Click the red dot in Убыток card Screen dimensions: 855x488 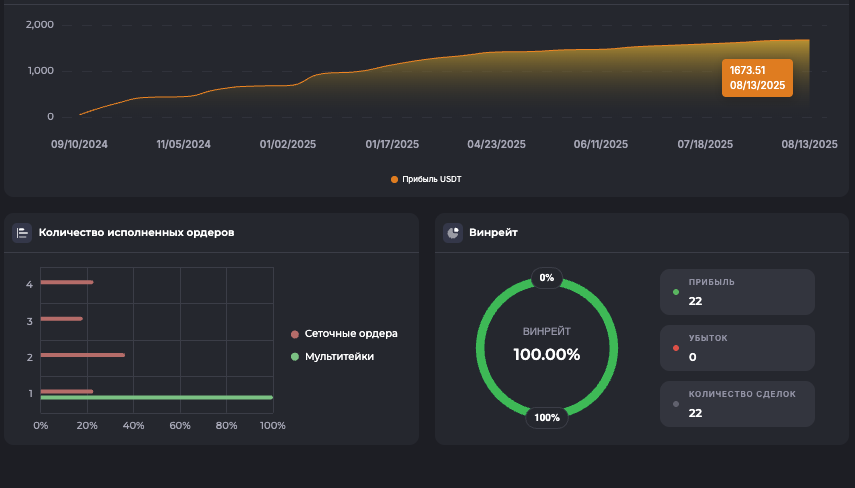pos(677,348)
